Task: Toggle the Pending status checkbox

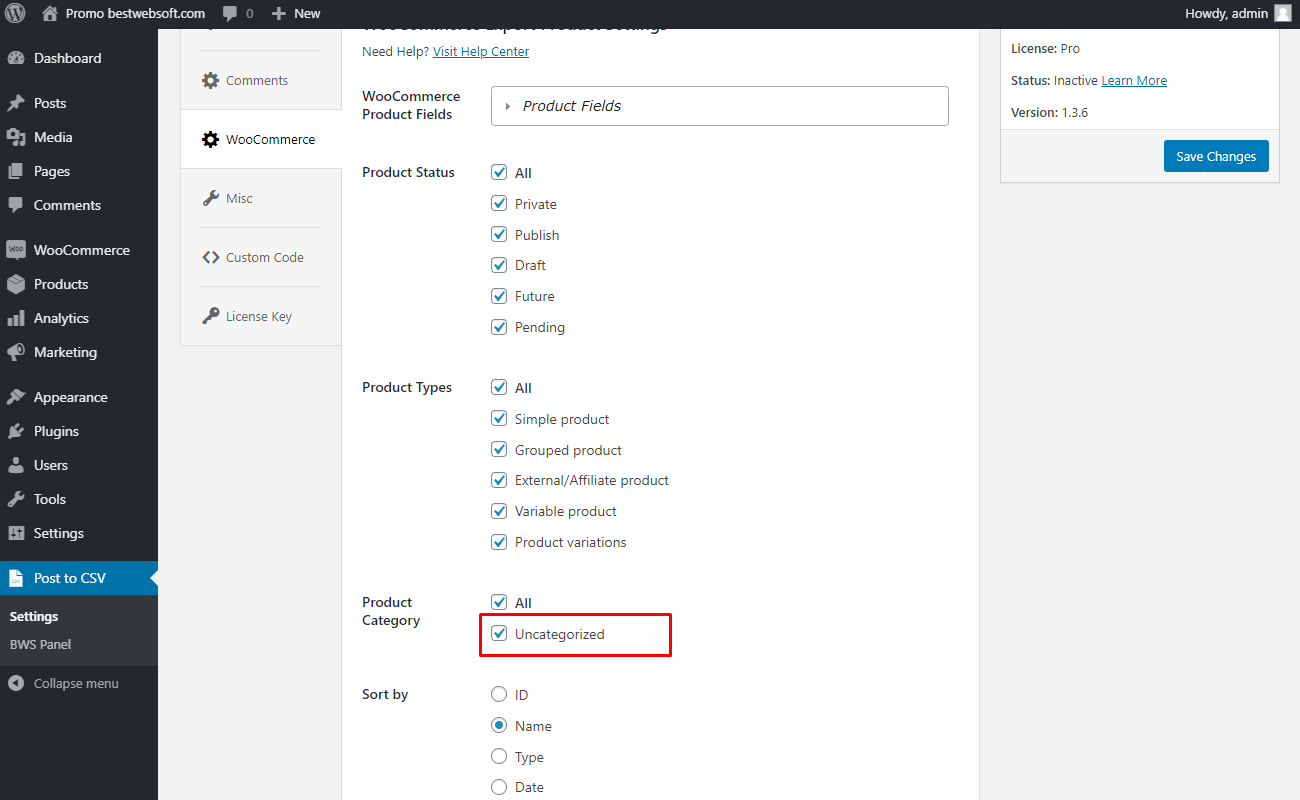Action: tap(499, 327)
